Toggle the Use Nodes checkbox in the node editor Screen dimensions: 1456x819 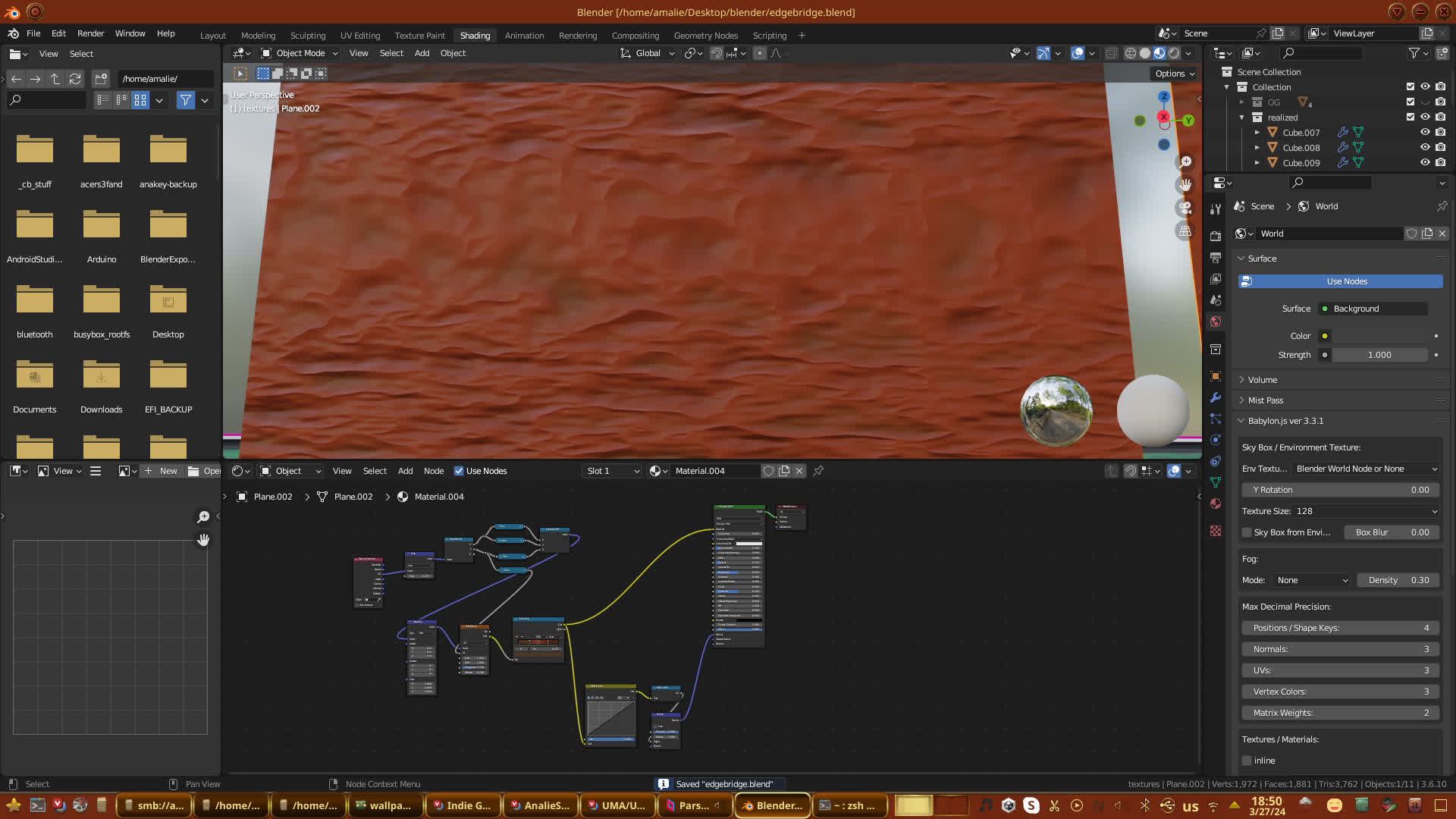click(459, 471)
